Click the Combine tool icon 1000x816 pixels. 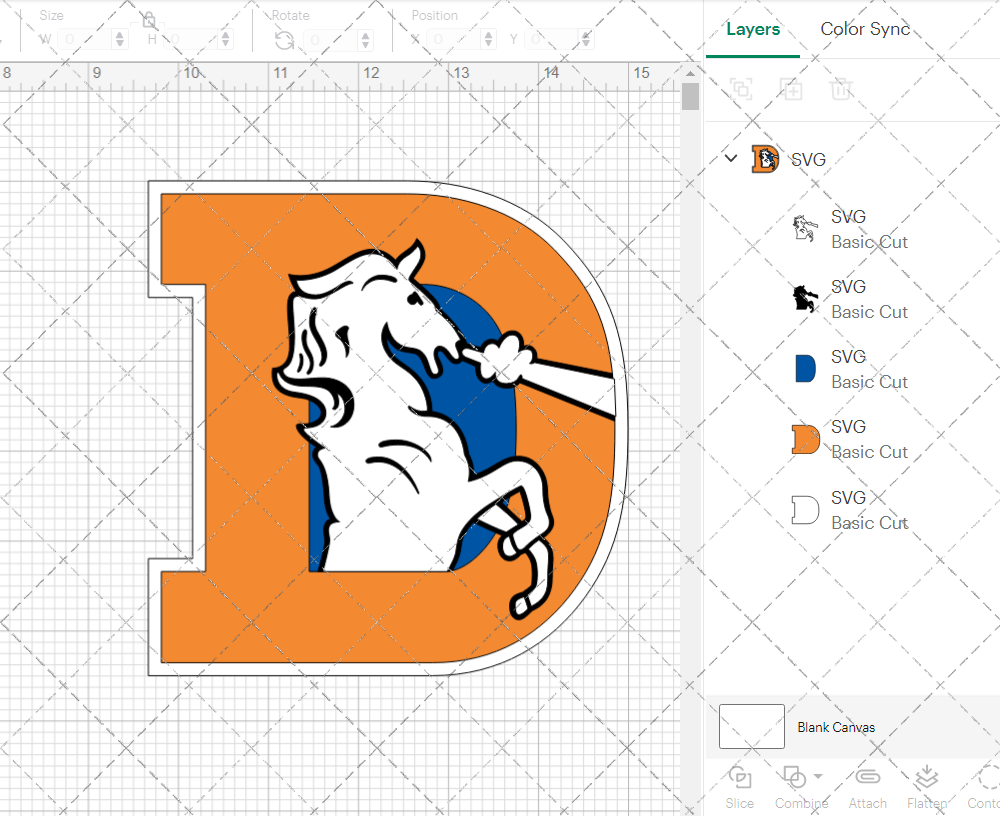(794, 777)
